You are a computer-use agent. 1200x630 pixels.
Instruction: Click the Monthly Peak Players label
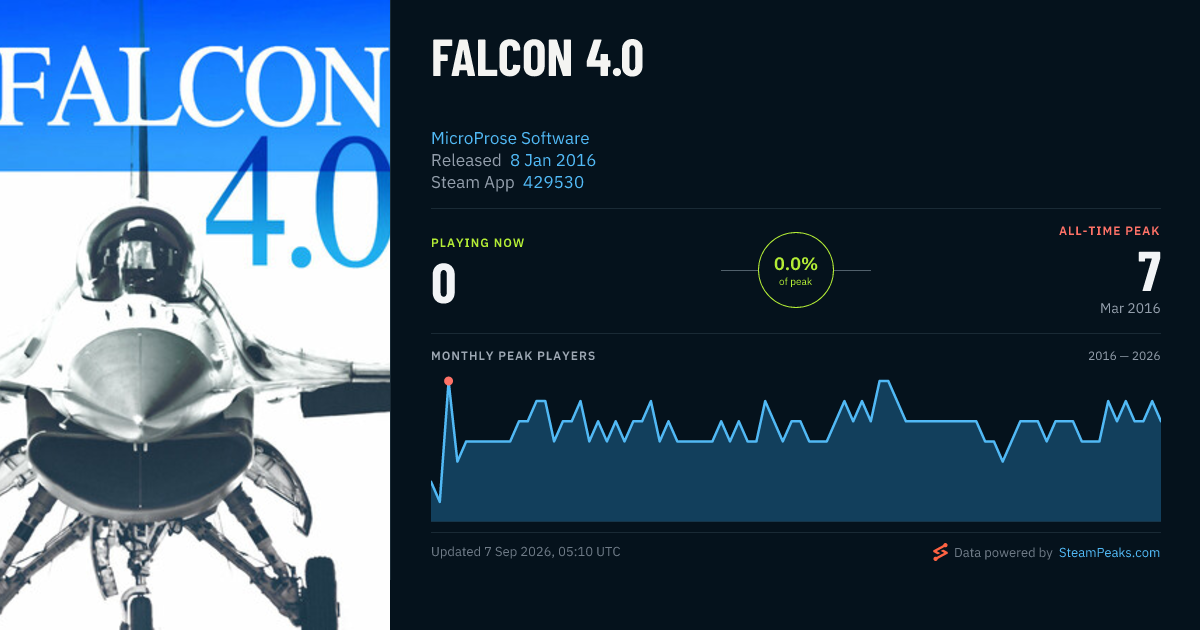(513, 356)
